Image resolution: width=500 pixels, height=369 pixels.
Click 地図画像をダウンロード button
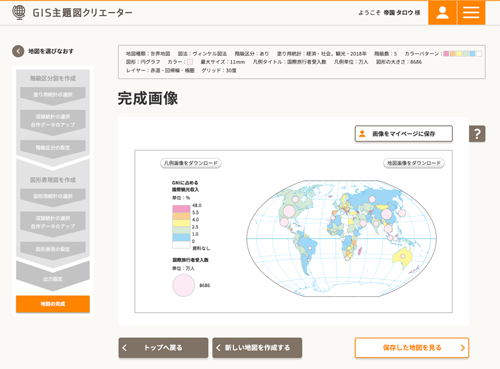[x=414, y=163]
